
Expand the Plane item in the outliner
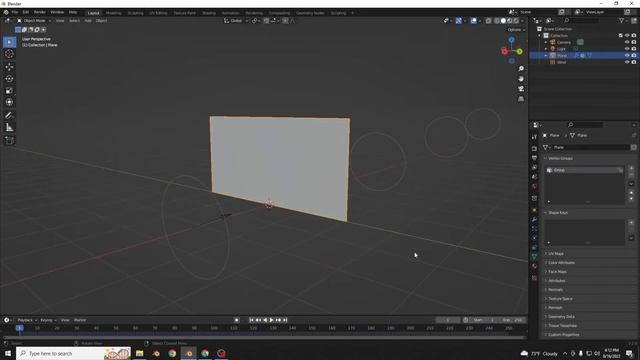[x=546, y=55]
